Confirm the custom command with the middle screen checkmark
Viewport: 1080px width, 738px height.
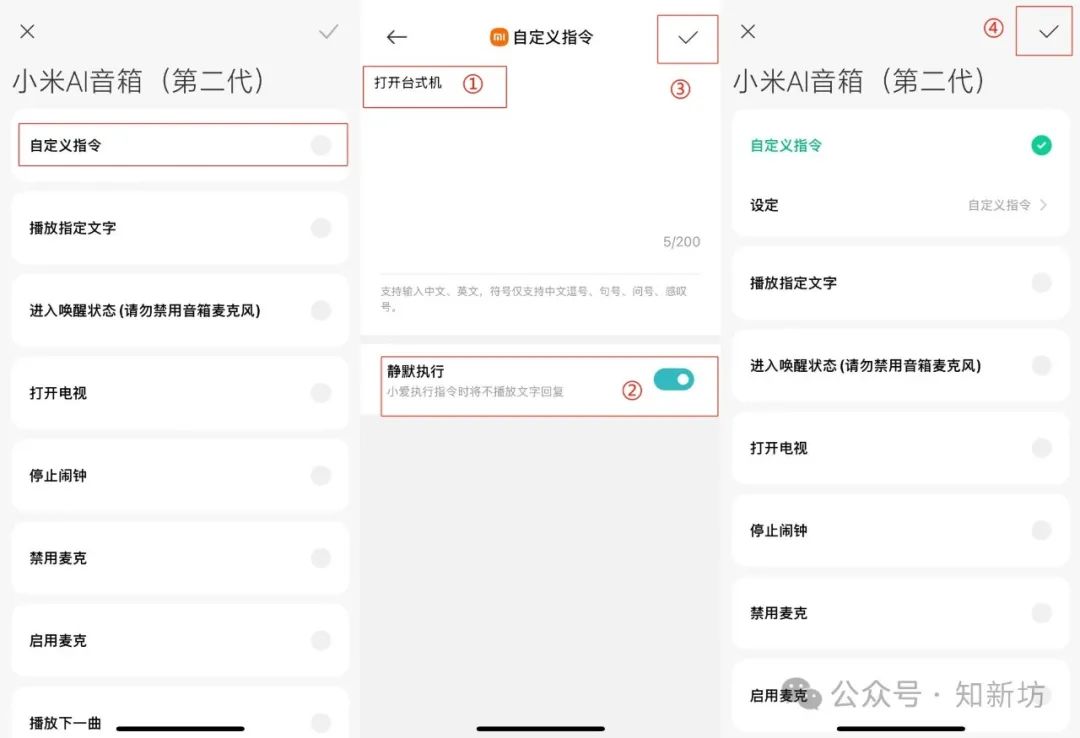687,38
